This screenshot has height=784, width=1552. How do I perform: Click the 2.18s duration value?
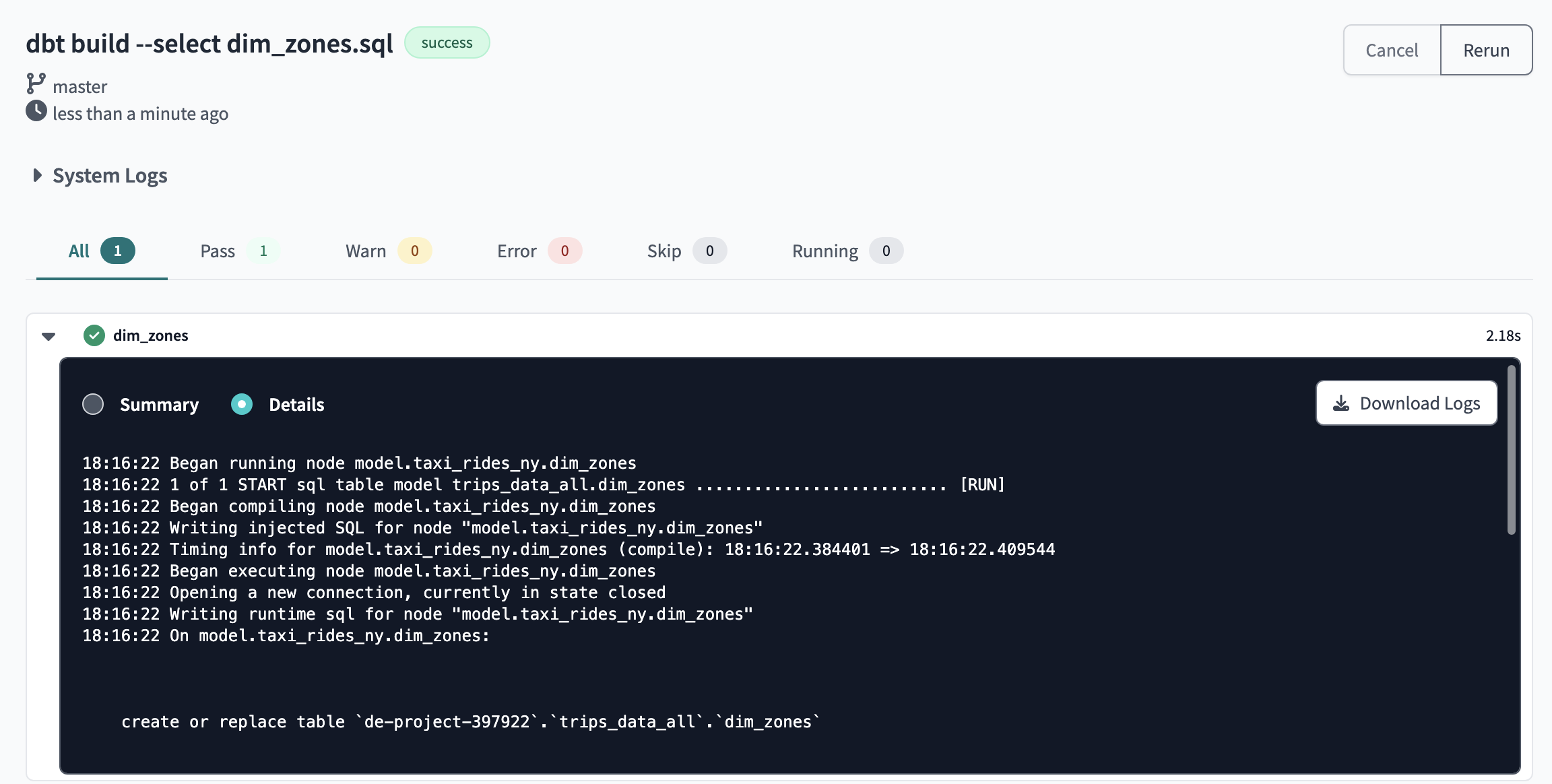click(1503, 335)
